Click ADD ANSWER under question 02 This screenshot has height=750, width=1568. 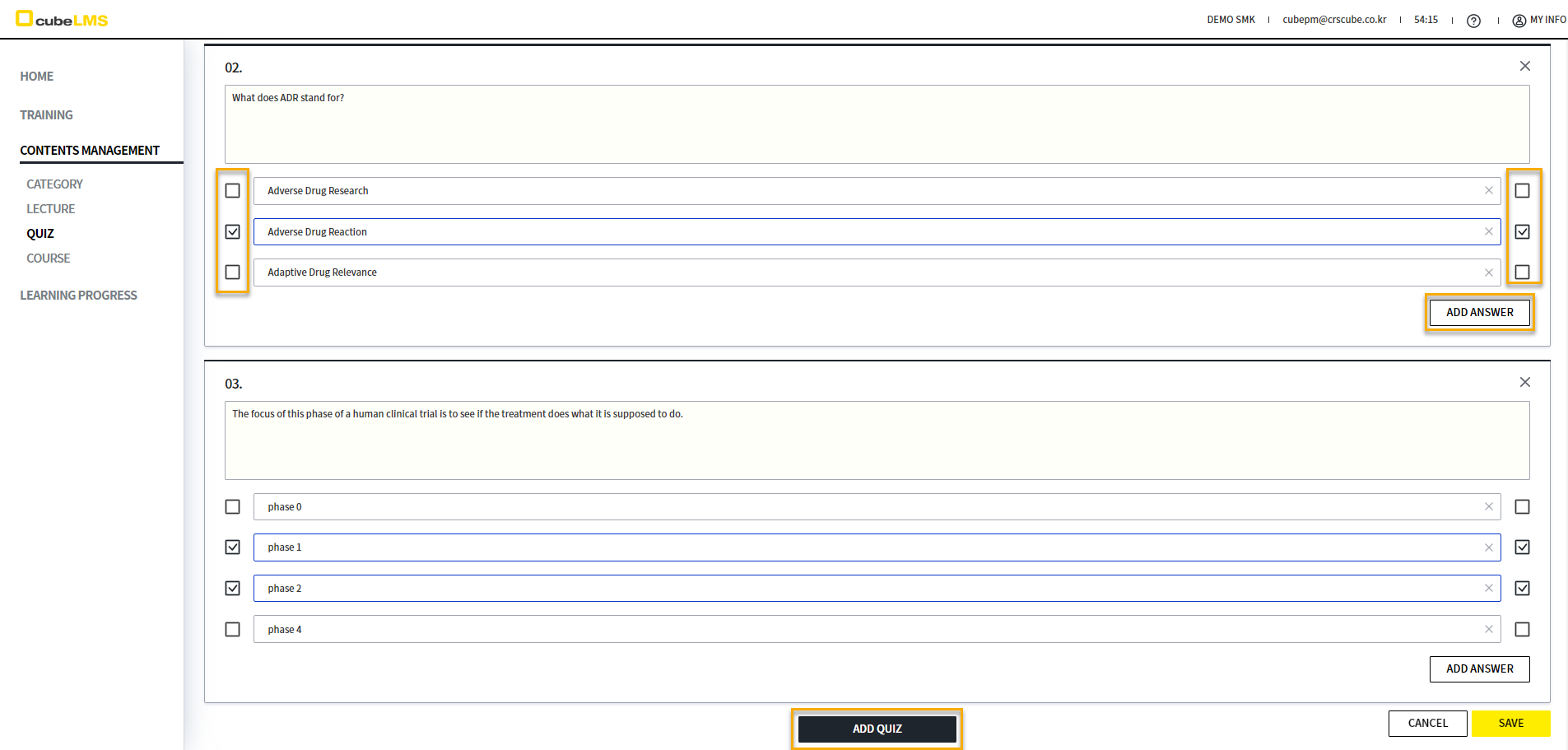click(x=1479, y=313)
